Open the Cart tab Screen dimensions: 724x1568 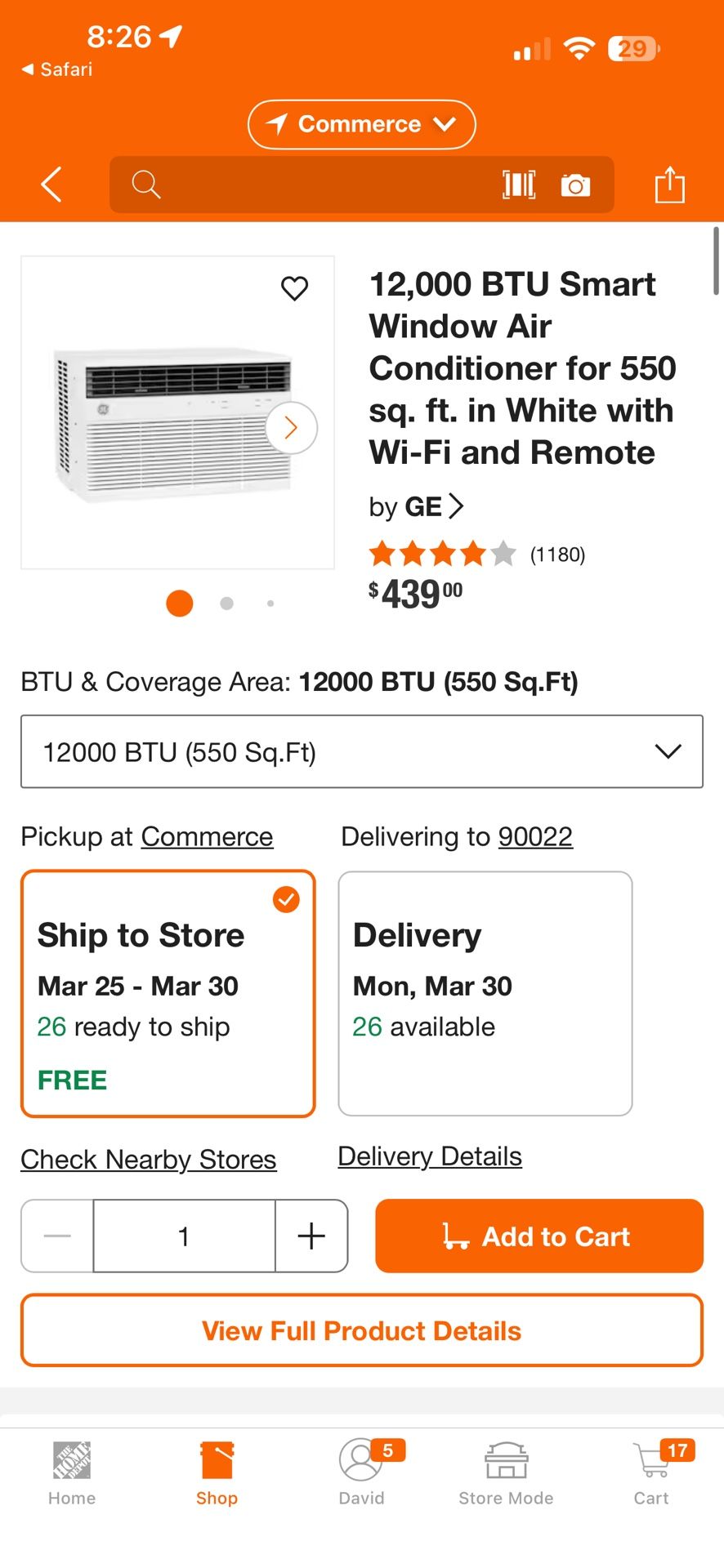click(651, 1473)
